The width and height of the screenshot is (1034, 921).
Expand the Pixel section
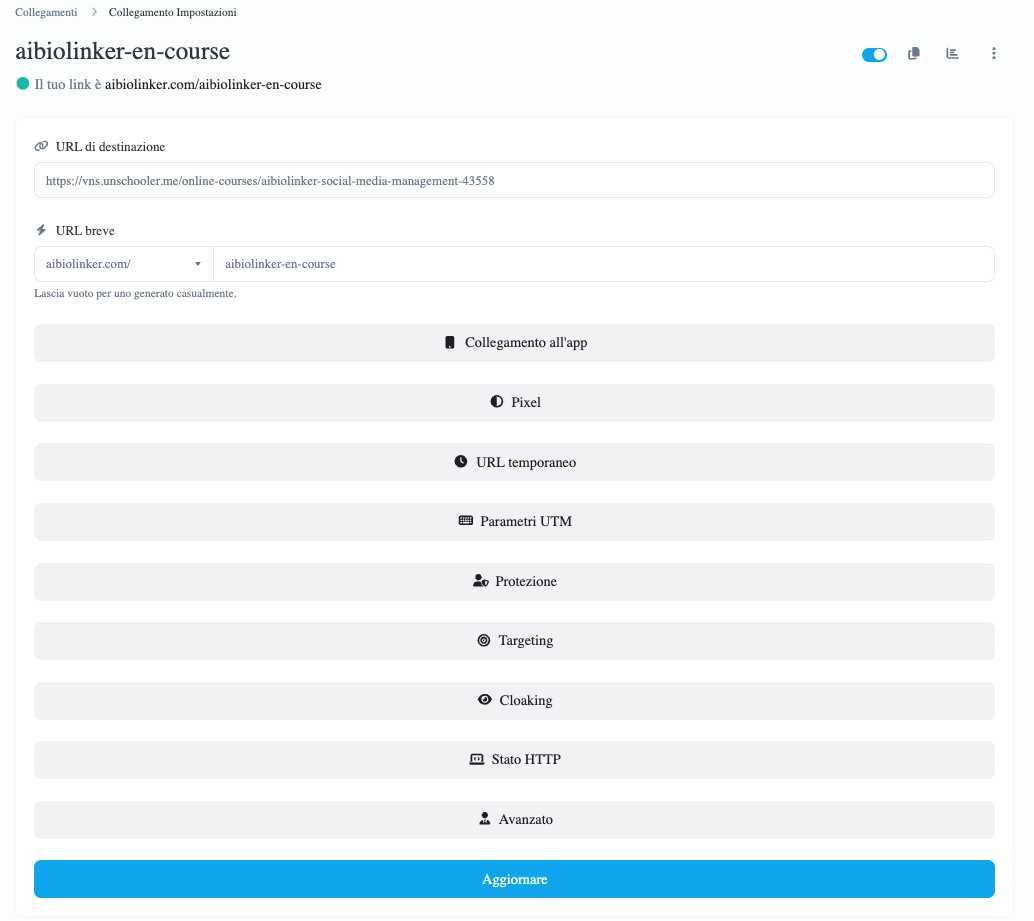tap(514, 403)
